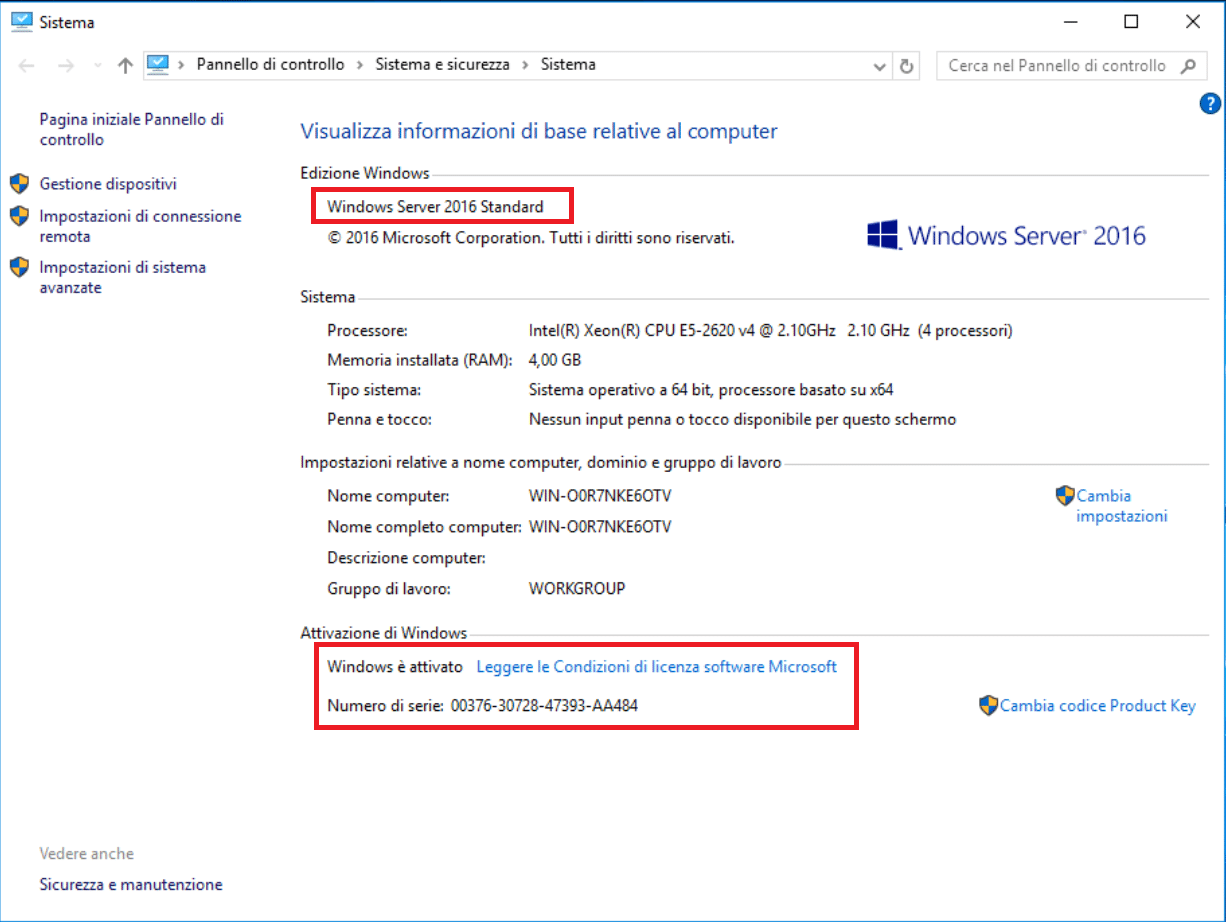
Task: Select Pannello di controllo breadcrumb
Action: 270,65
